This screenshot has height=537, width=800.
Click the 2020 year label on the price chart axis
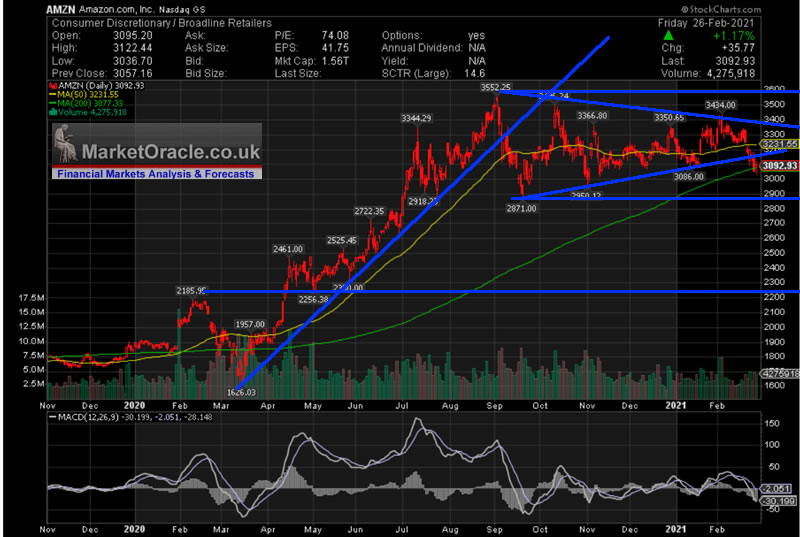[134, 406]
